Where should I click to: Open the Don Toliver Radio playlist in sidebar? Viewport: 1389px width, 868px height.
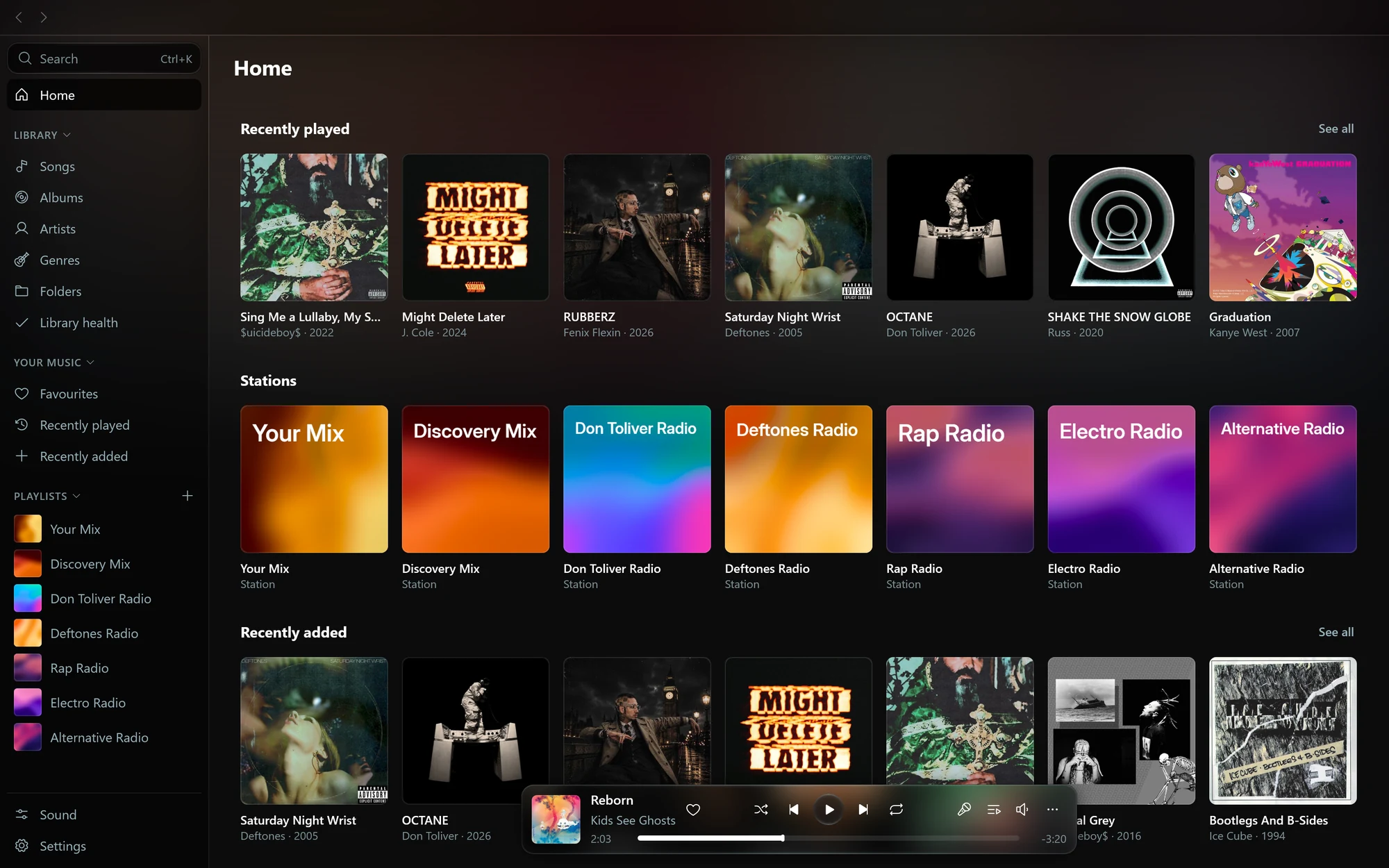click(x=104, y=599)
